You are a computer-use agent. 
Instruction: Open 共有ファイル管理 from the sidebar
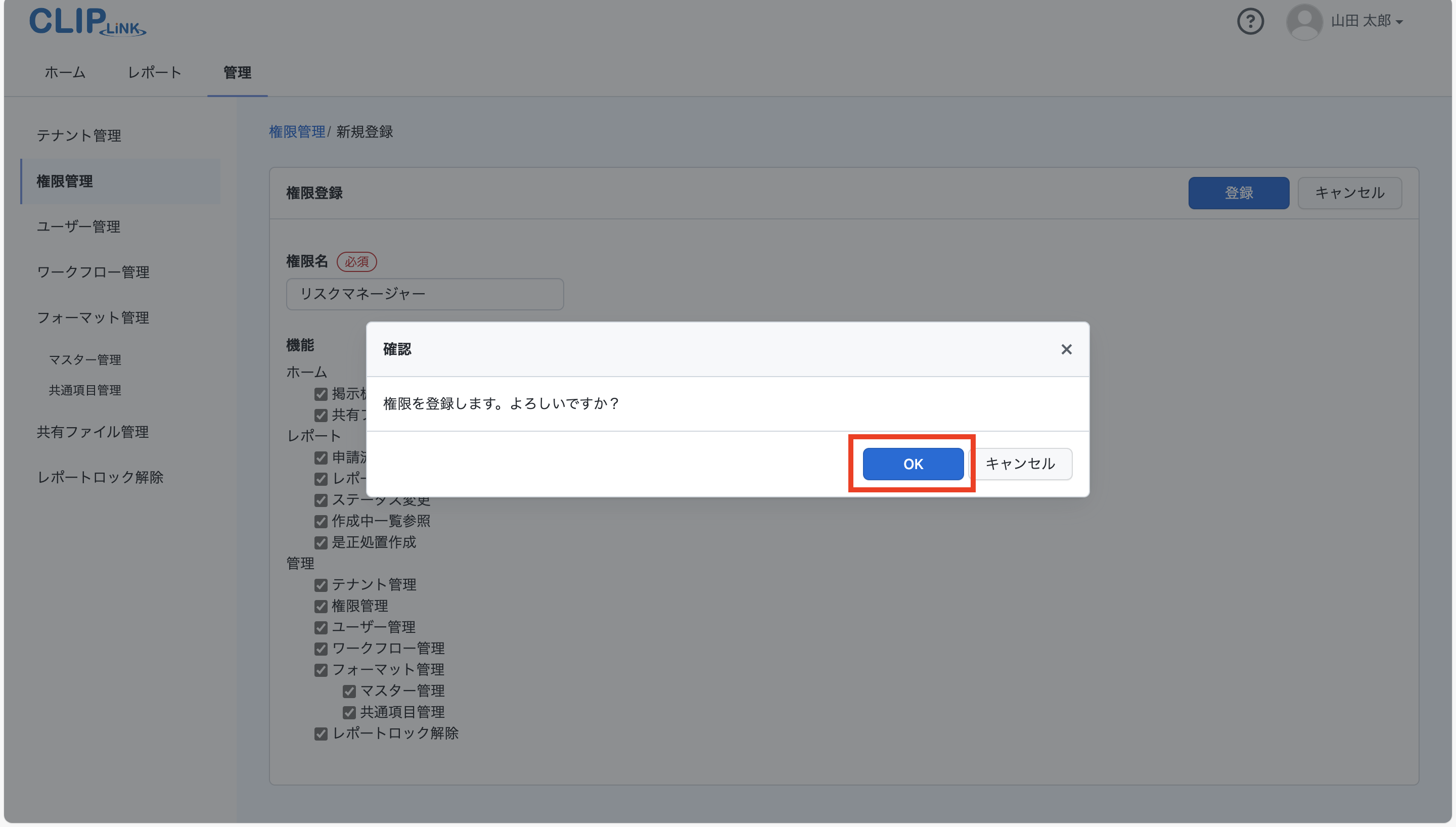tap(93, 432)
